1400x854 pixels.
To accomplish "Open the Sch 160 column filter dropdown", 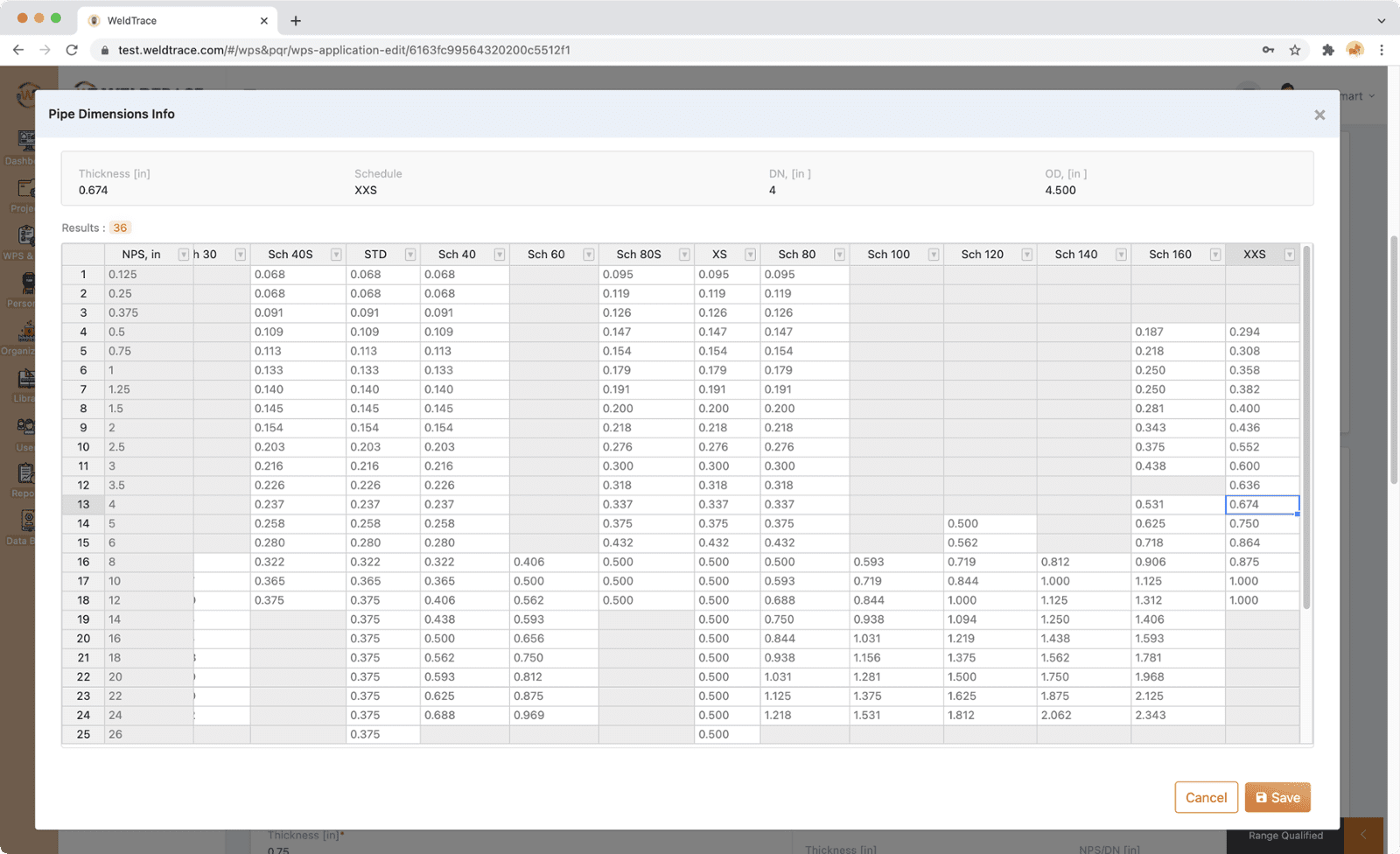I will point(1214,255).
